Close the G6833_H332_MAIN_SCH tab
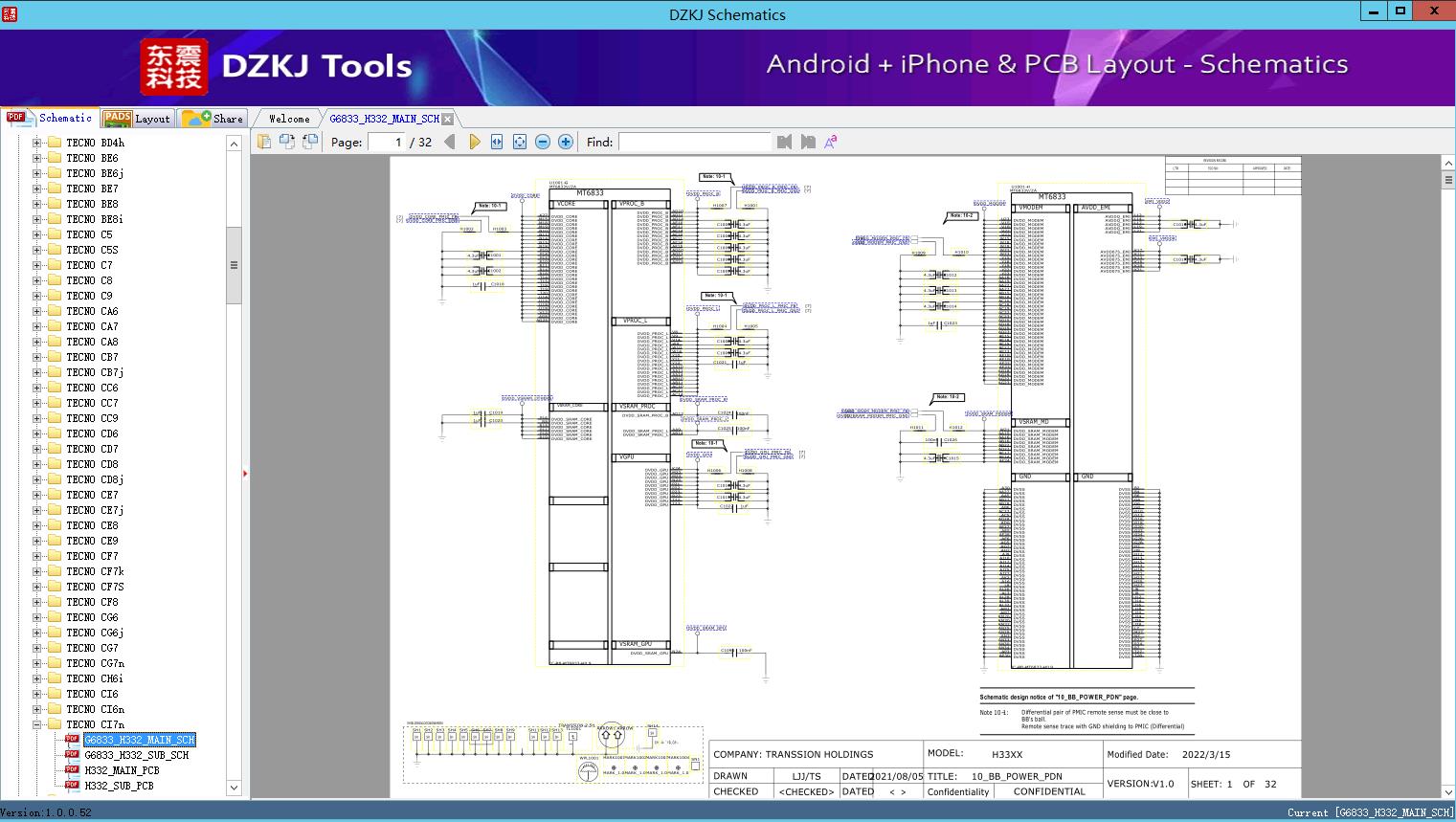 447,119
